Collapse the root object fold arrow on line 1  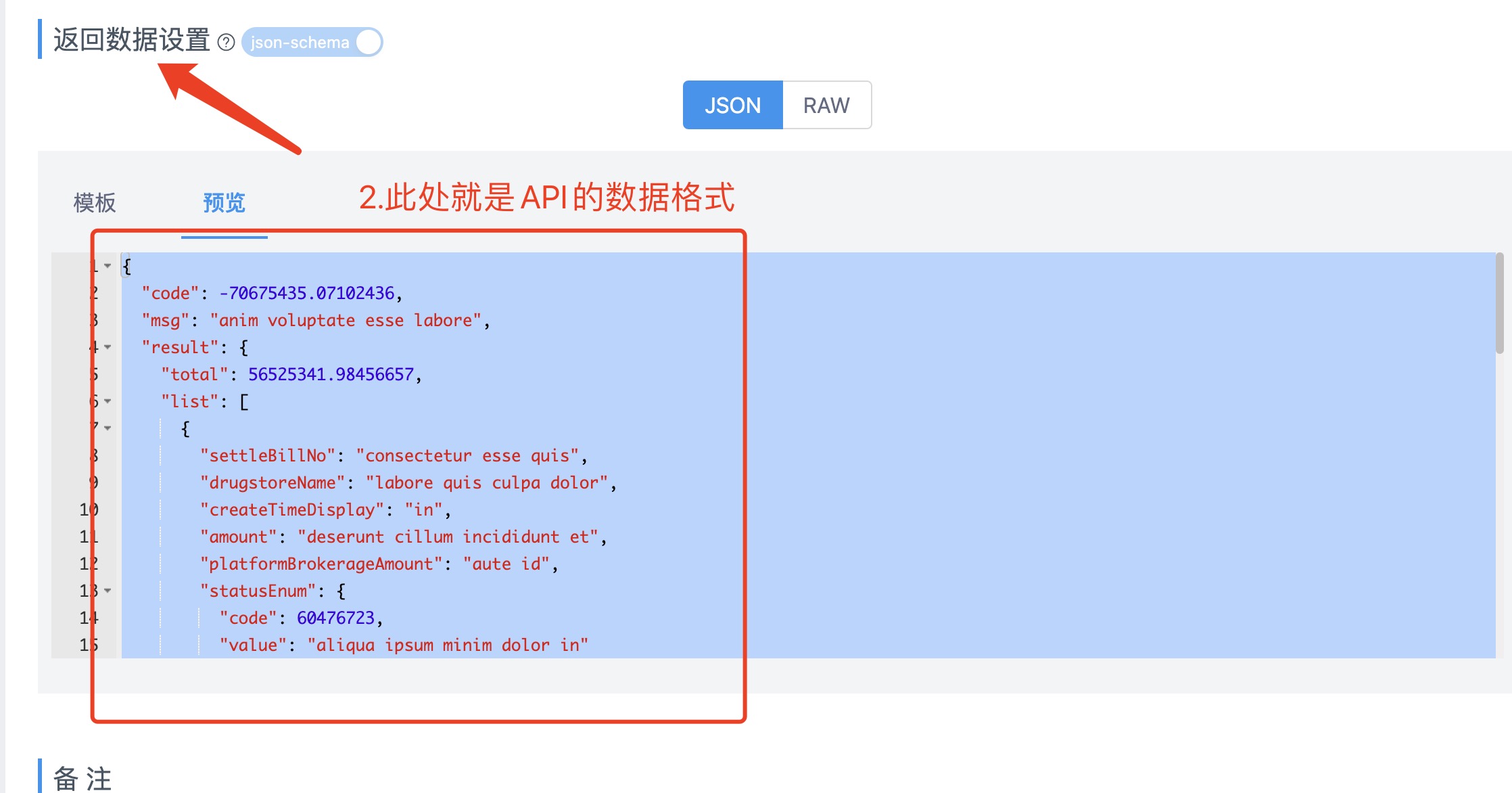[108, 266]
